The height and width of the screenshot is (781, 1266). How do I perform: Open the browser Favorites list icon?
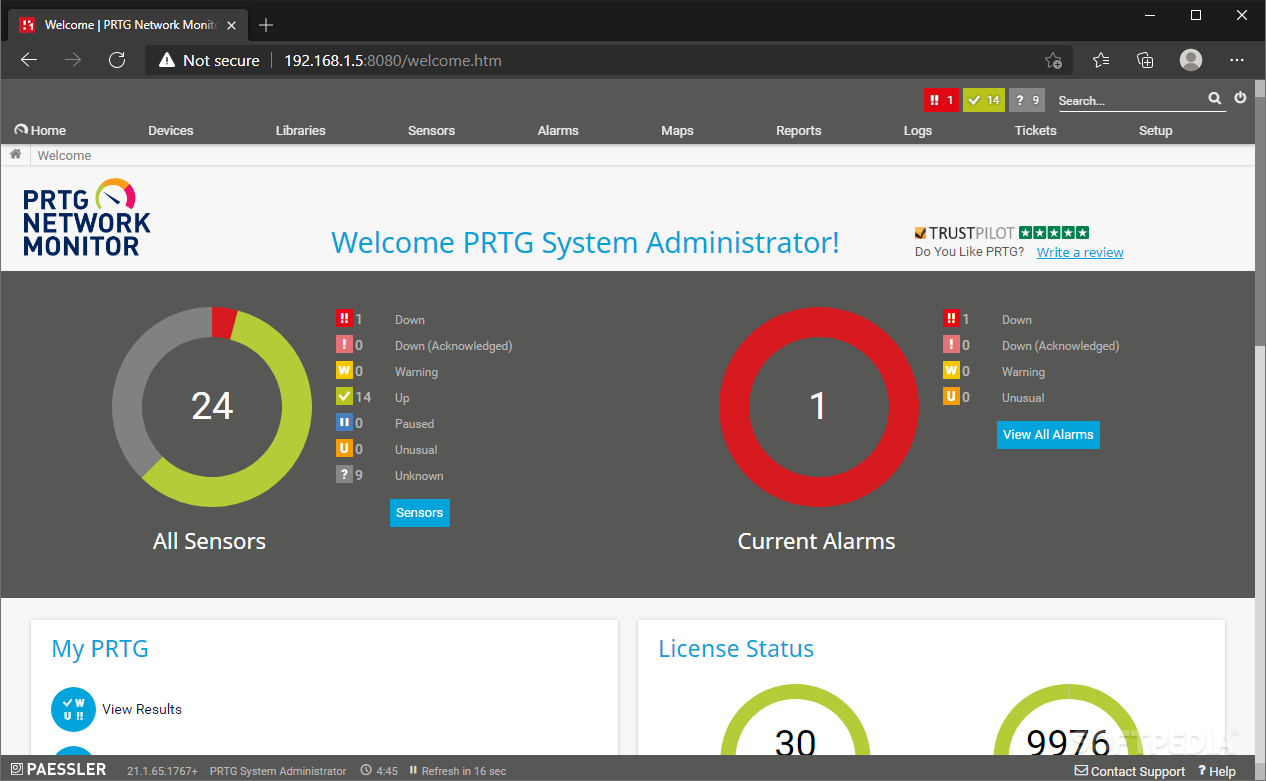(x=1101, y=60)
